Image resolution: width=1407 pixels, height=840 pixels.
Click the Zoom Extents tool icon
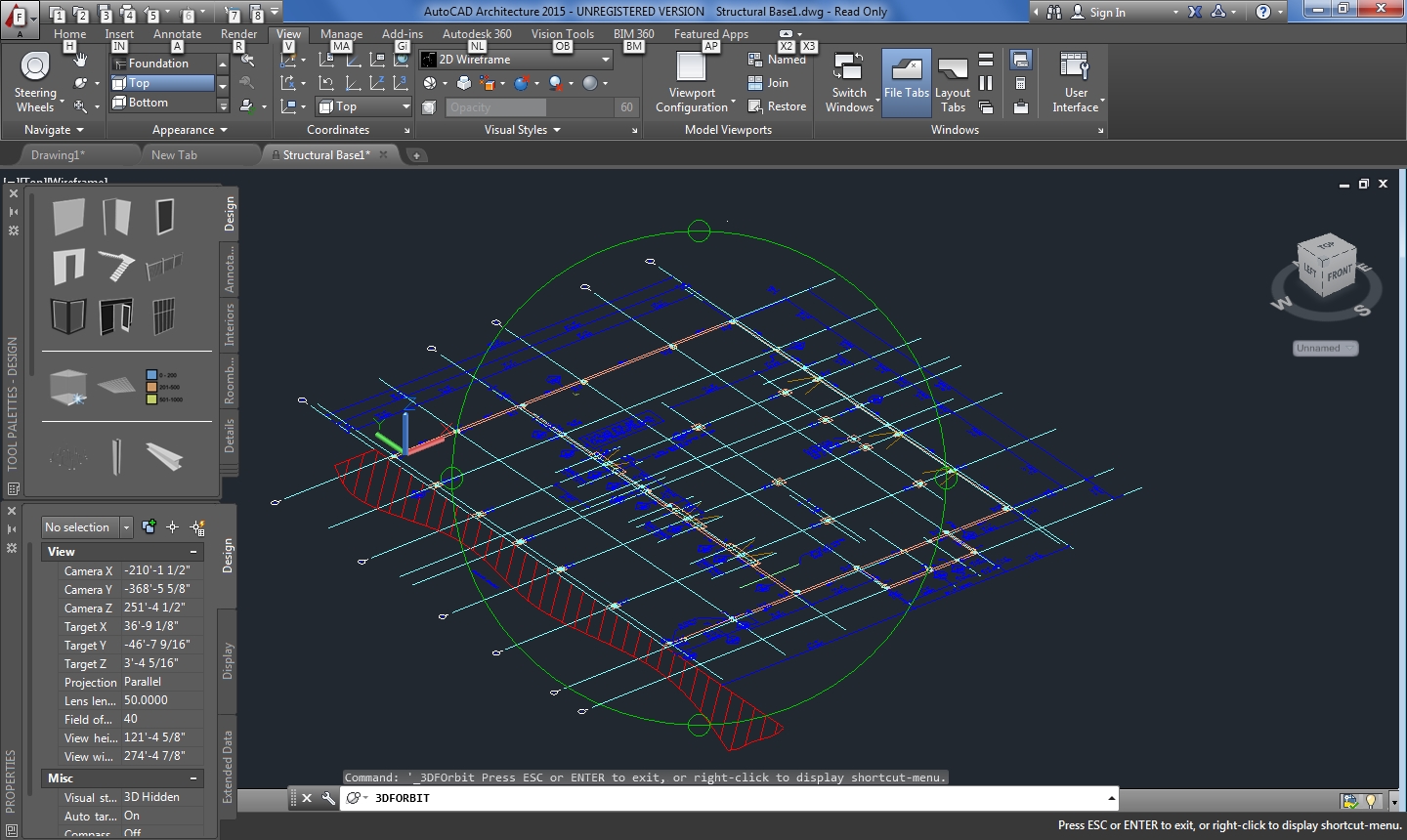[x=80, y=106]
